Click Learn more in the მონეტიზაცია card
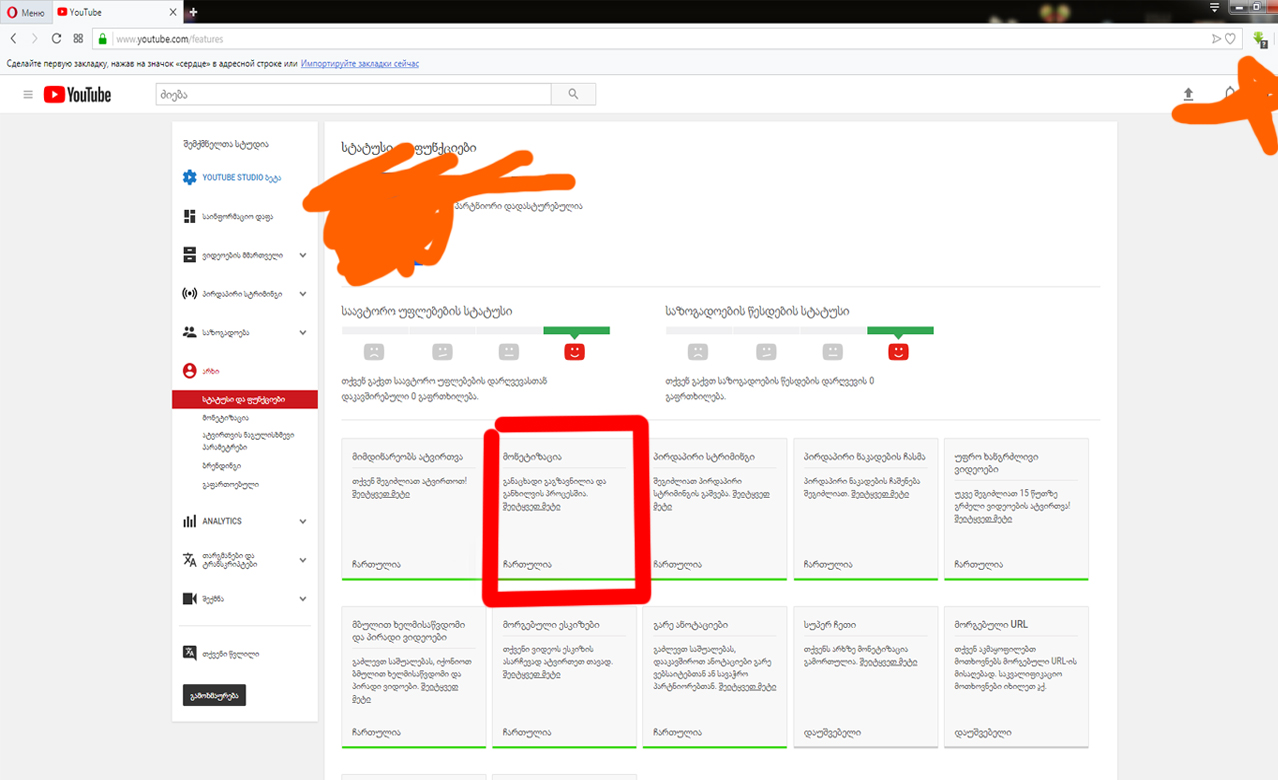The height and width of the screenshot is (780, 1278). coord(531,507)
